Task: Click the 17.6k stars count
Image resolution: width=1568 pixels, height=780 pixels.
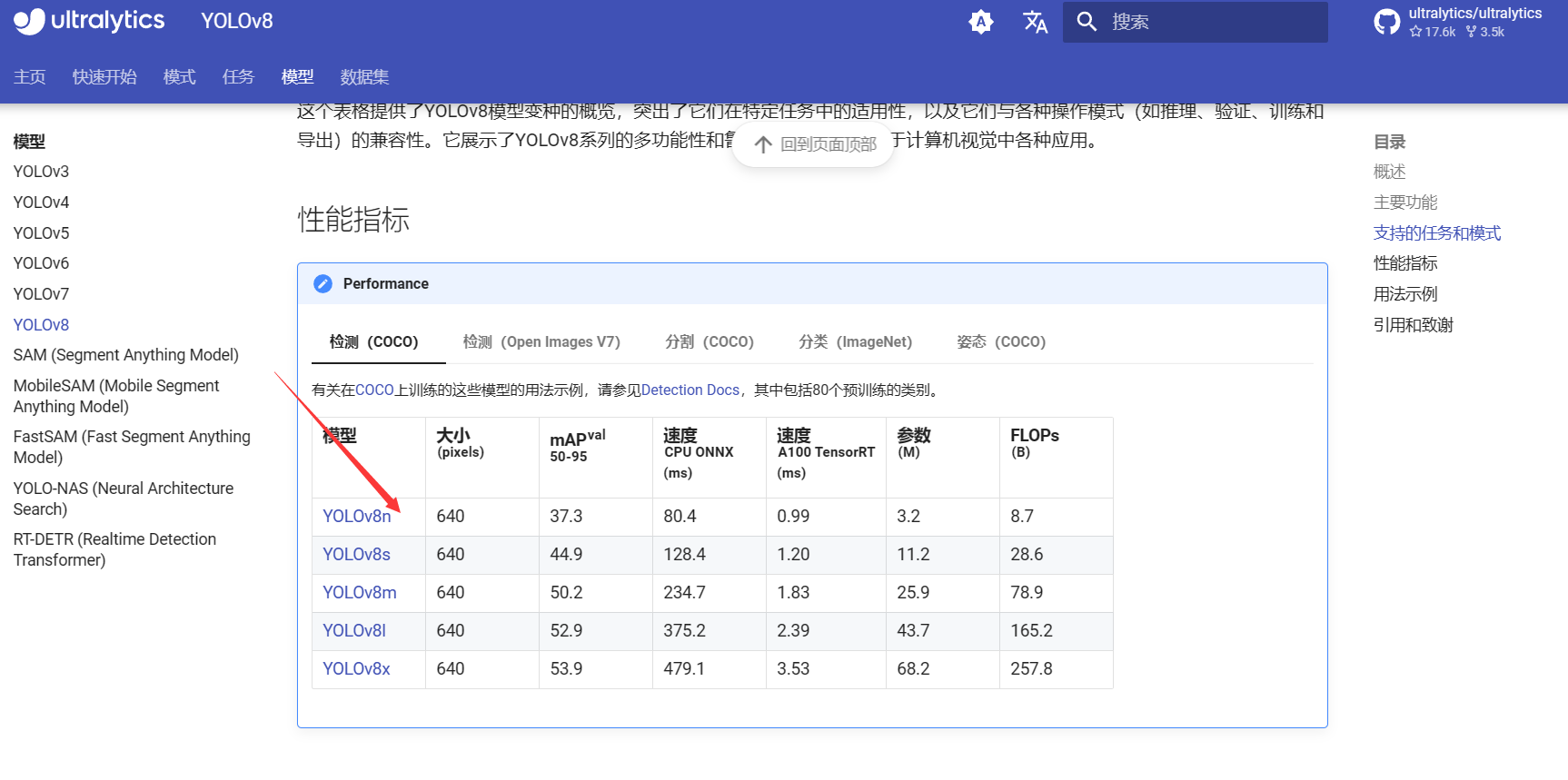Action: click(x=1433, y=32)
